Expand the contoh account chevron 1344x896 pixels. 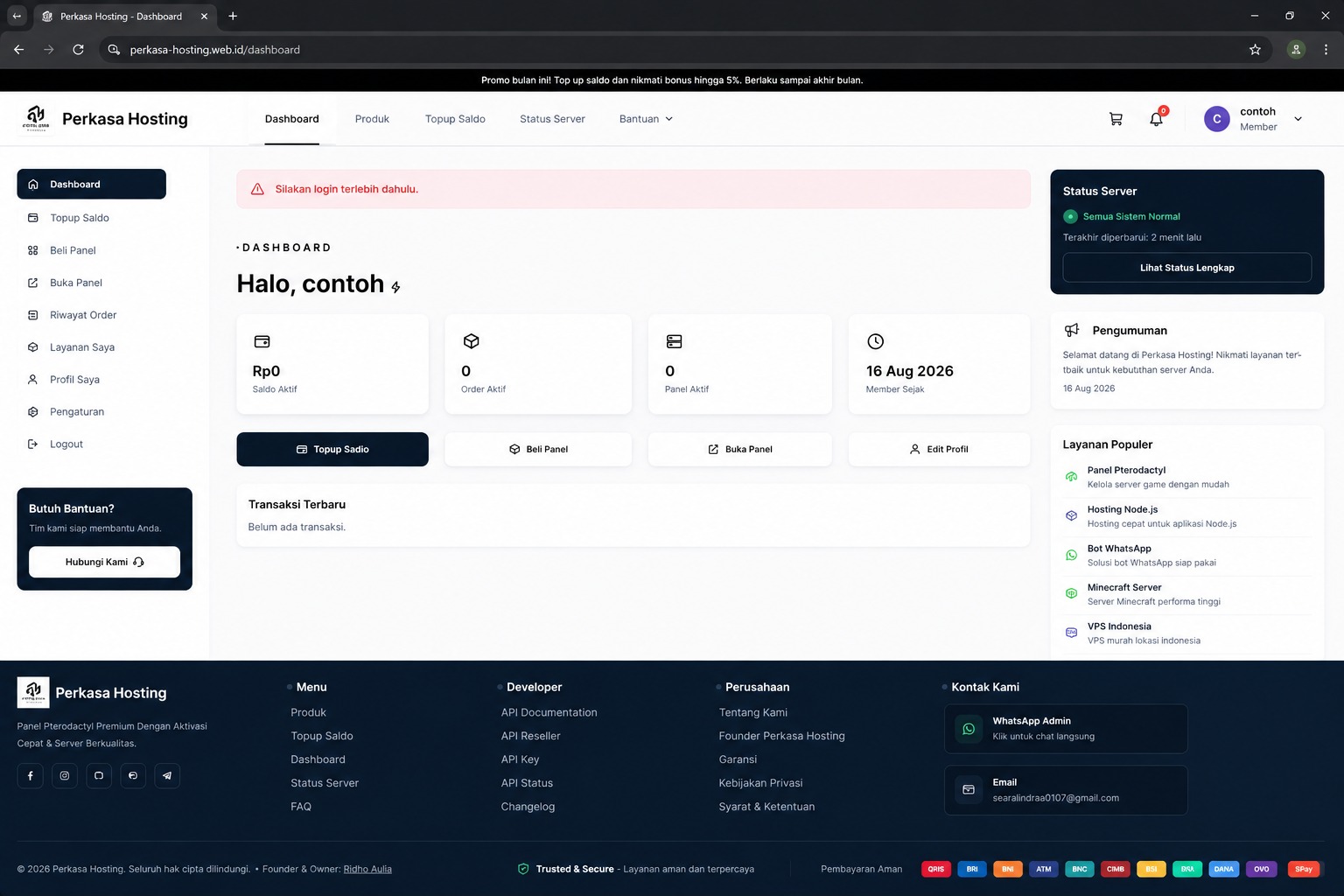point(1298,119)
